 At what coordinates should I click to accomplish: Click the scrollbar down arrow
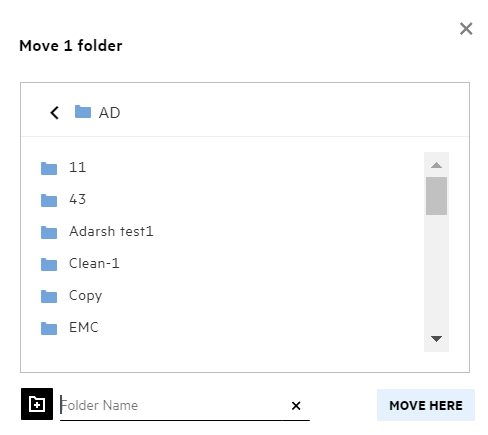436,339
